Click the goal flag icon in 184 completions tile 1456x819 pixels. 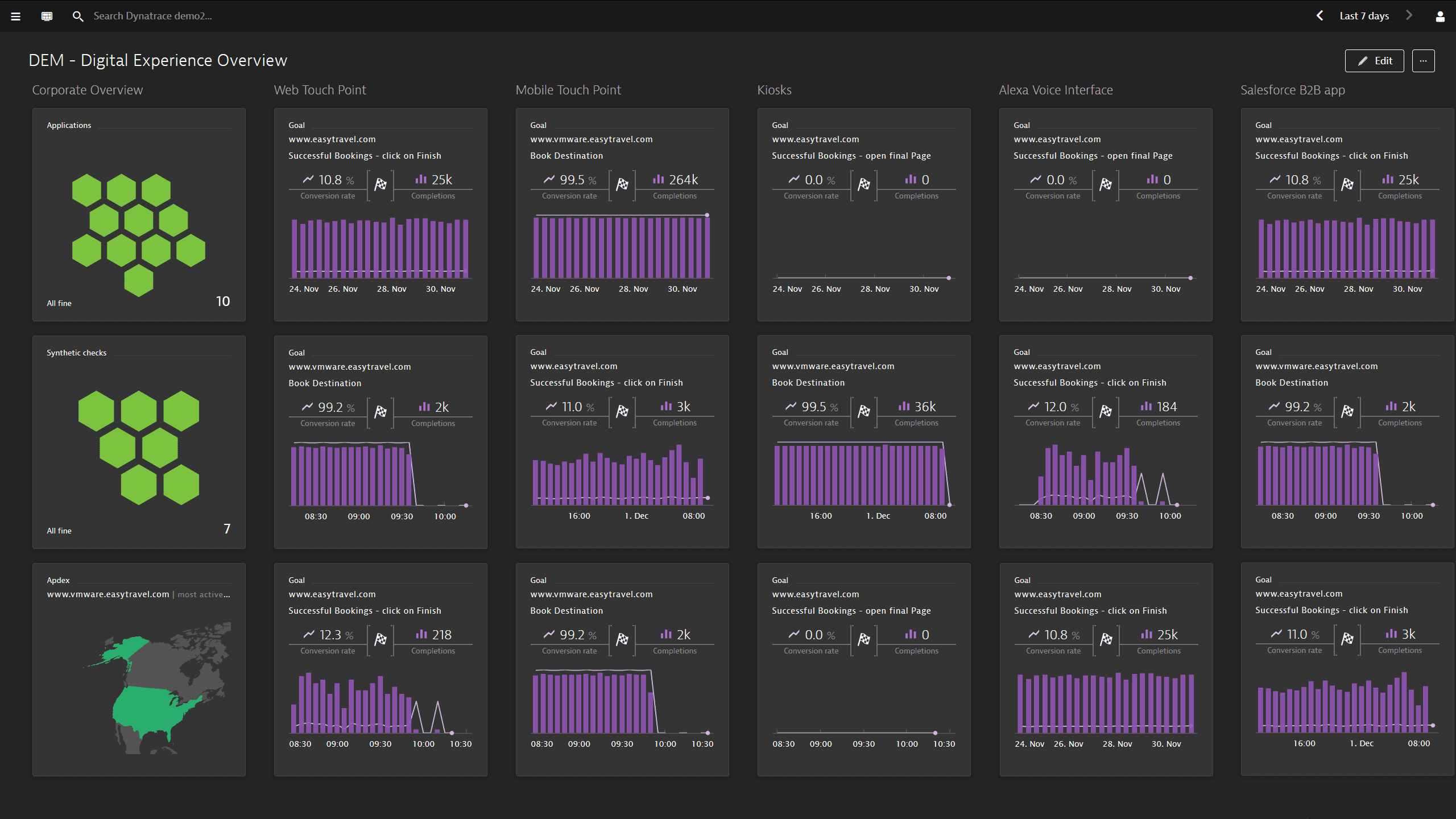(1106, 411)
